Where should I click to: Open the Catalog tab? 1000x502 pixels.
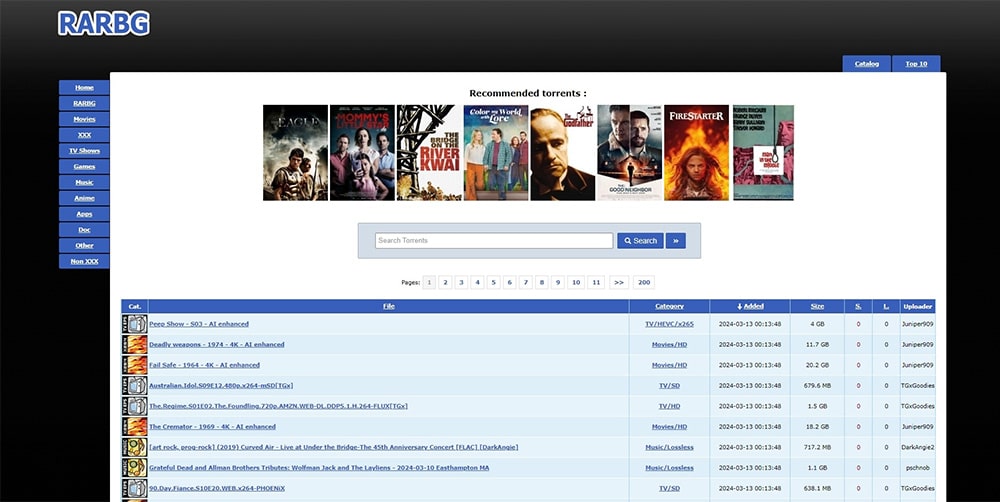point(866,64)
